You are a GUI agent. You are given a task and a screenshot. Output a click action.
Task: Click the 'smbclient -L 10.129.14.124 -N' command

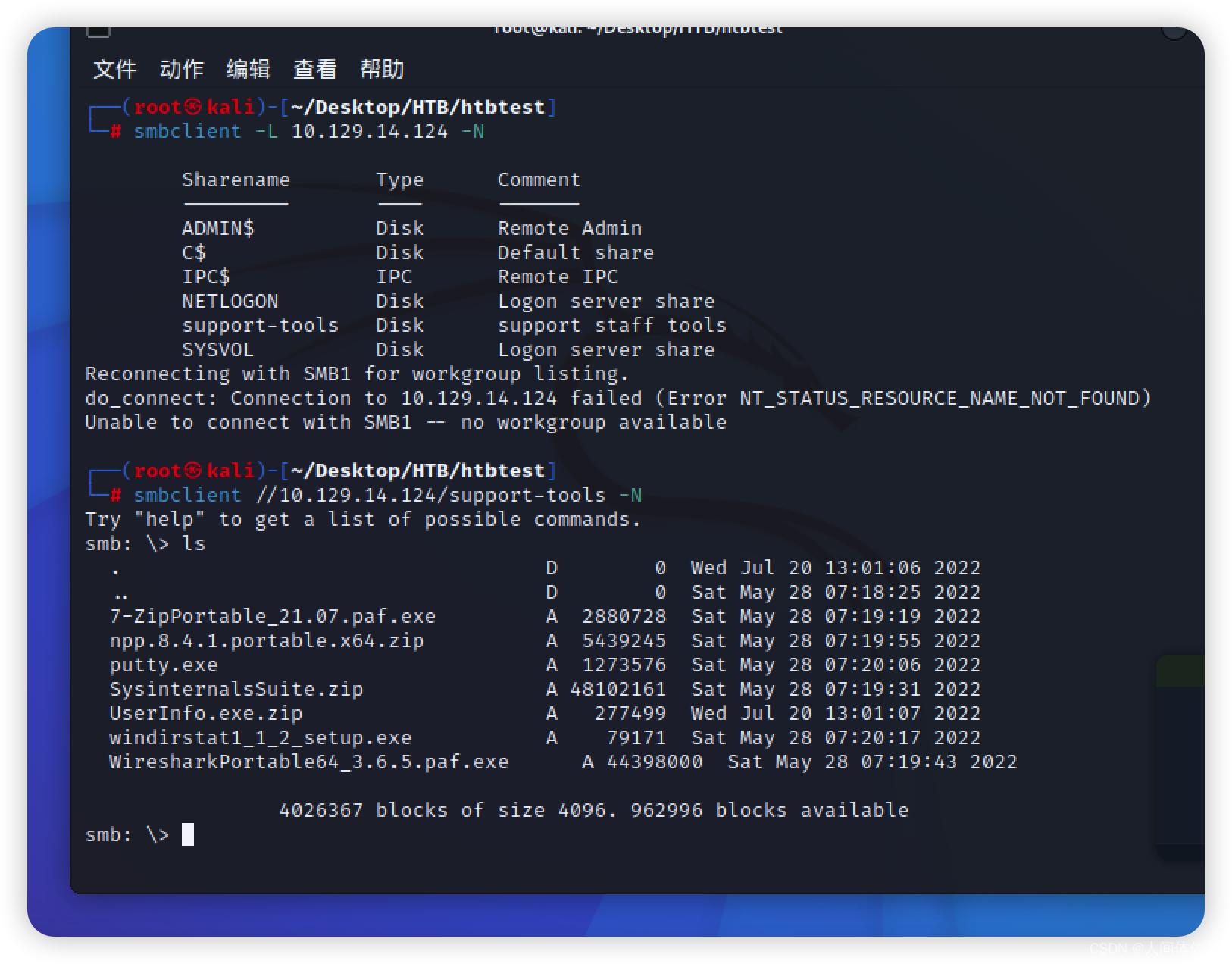(309, 131)
